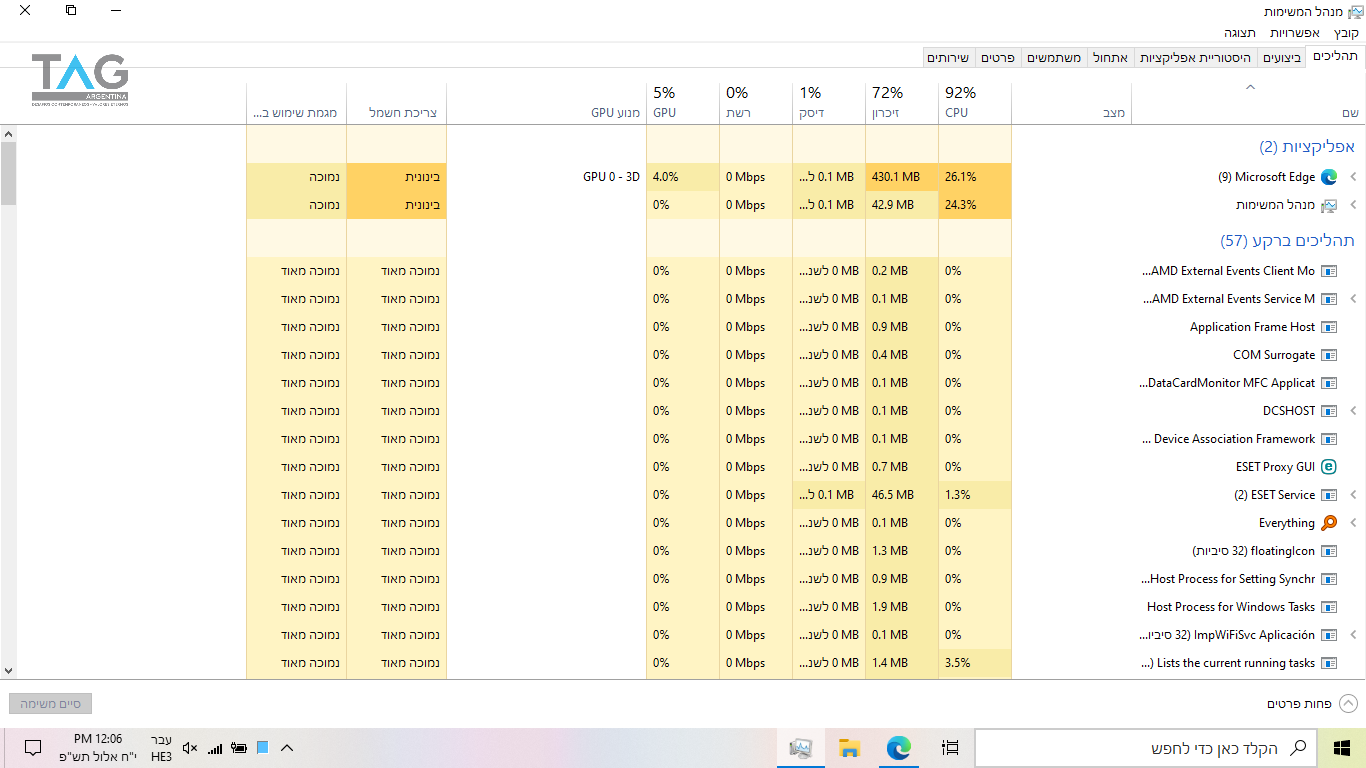Click the network signal tray icon
This screenshot has width=1366, height=768.
[215, 748]
